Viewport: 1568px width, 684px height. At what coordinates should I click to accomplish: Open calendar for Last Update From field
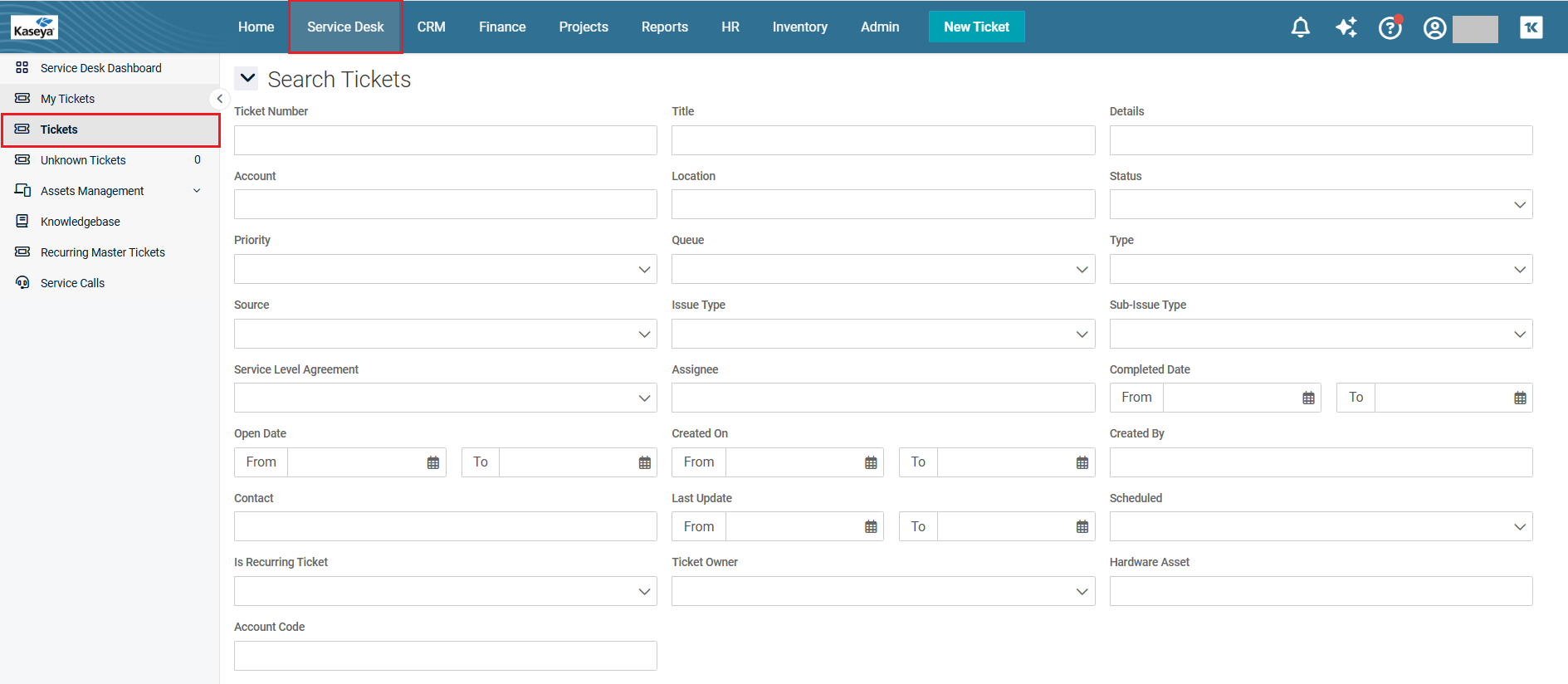pyautogui.click(x=870, y=526)
